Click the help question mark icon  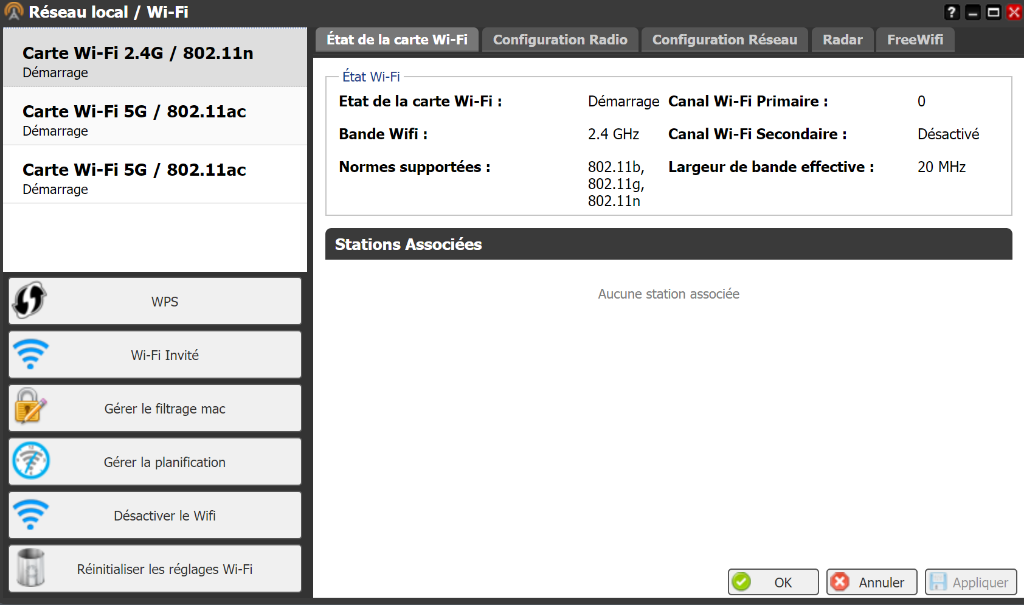click(x=951, y=12)
